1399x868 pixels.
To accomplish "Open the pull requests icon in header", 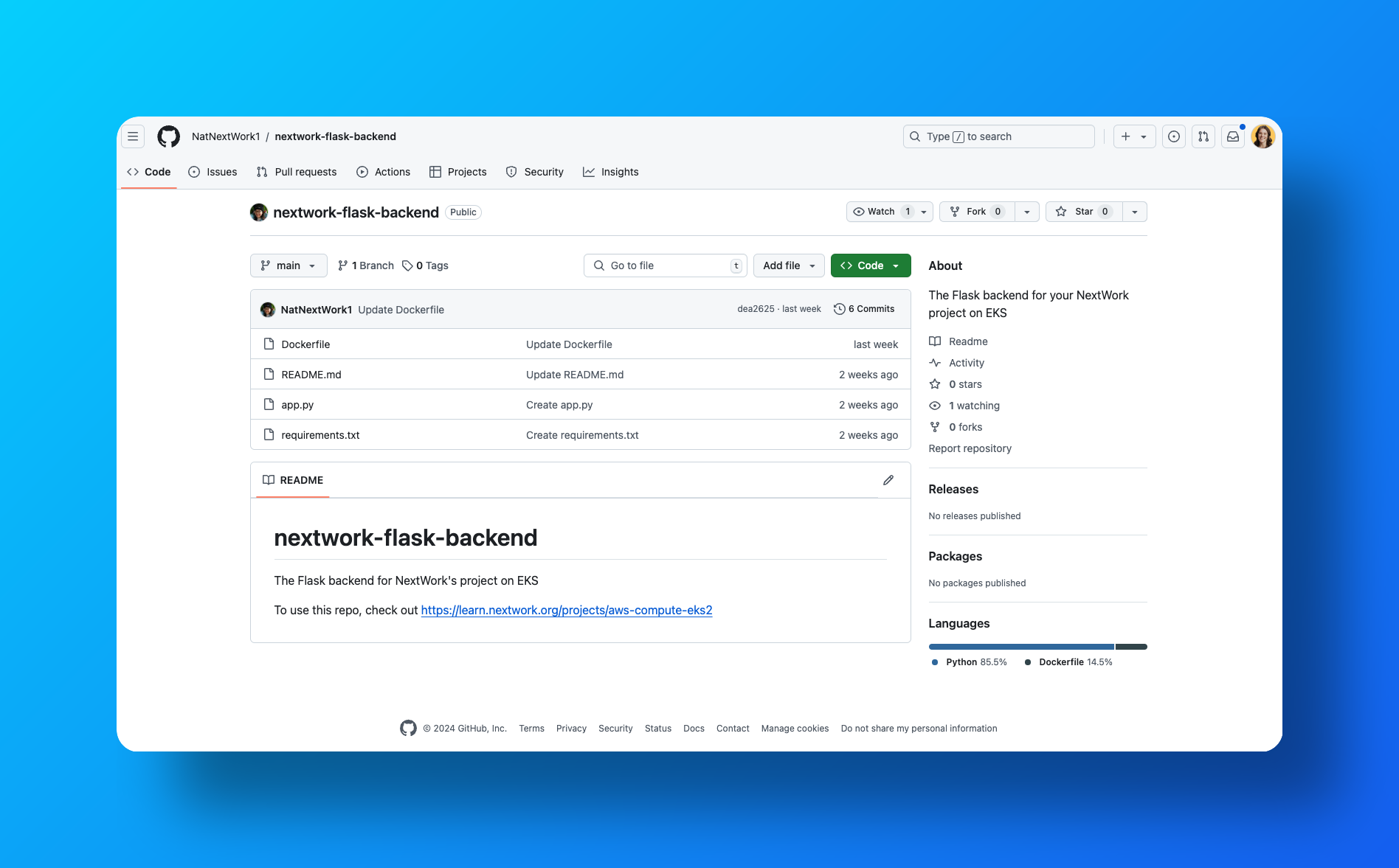I will point(1203,136).
